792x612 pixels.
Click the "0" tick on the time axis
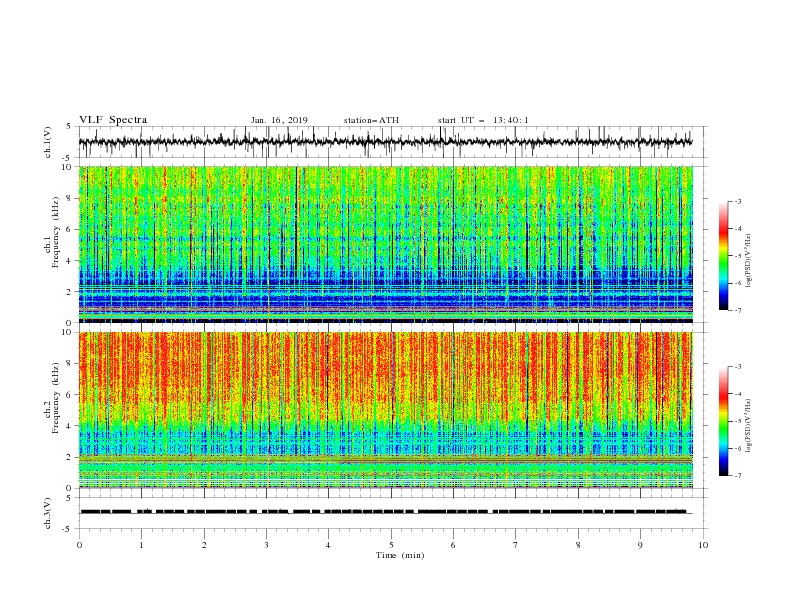[x=79, y=545]
